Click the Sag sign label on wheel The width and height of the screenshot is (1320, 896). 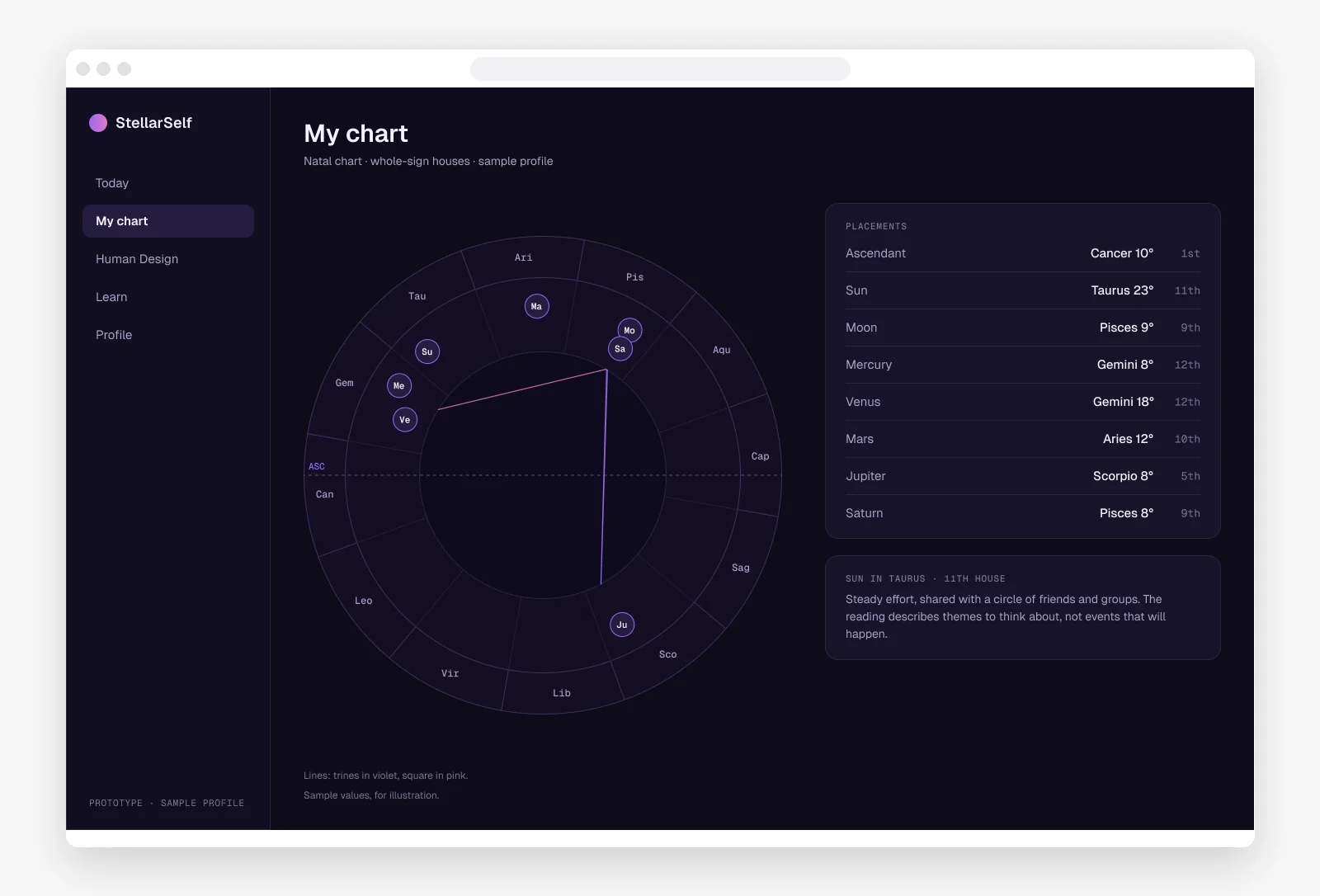[741, 568]
